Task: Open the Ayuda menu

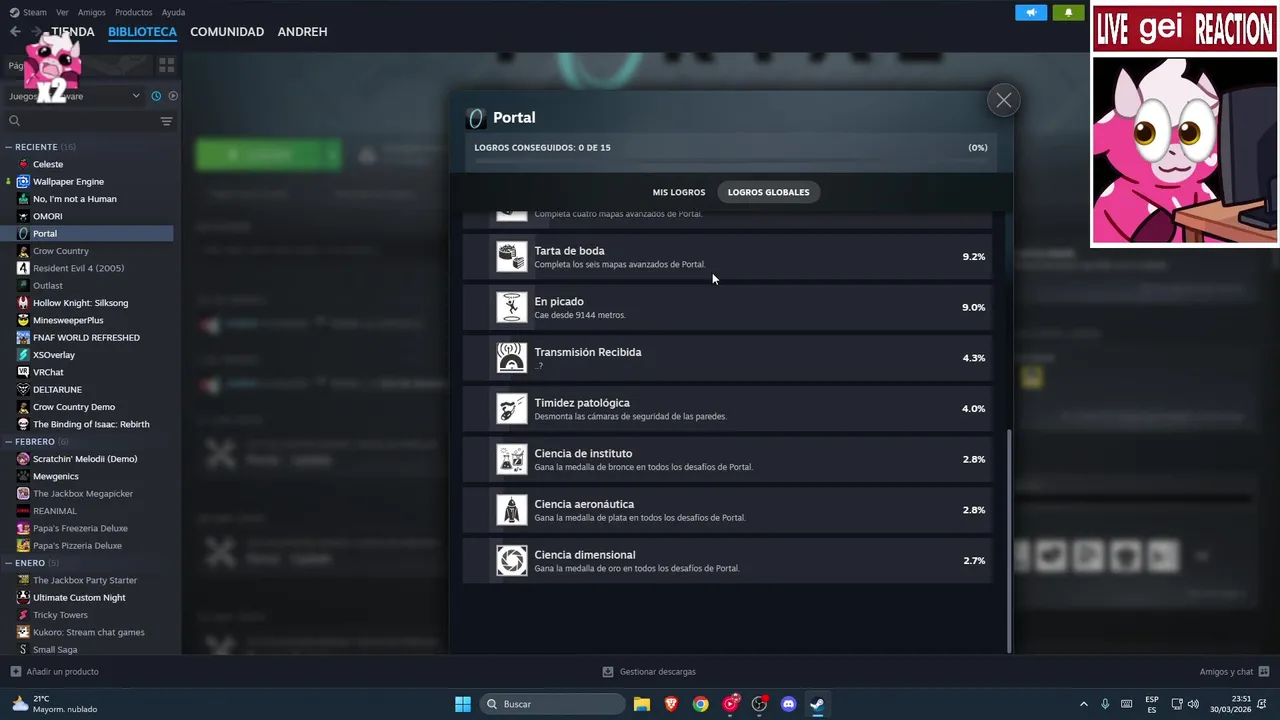Action: pyautogui.click(x=173, y=12)
